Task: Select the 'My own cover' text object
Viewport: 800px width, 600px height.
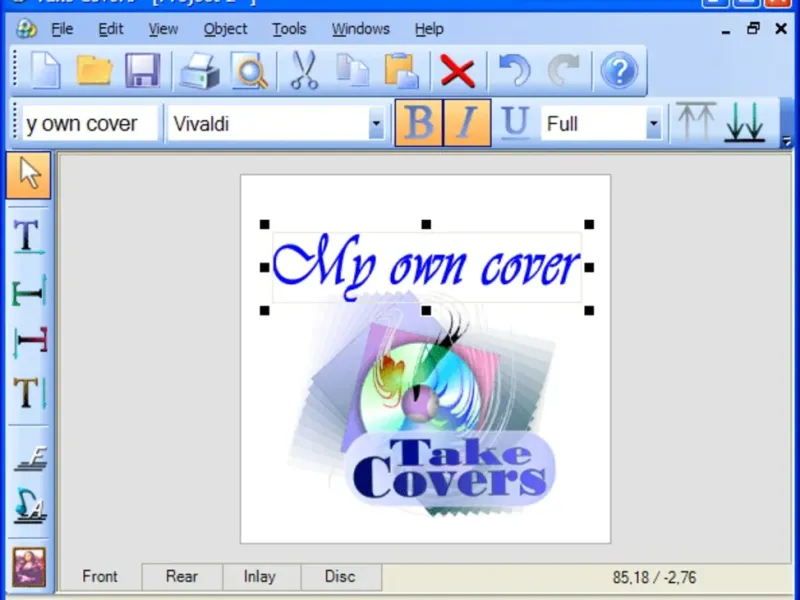Action: (x=427, y=267)
